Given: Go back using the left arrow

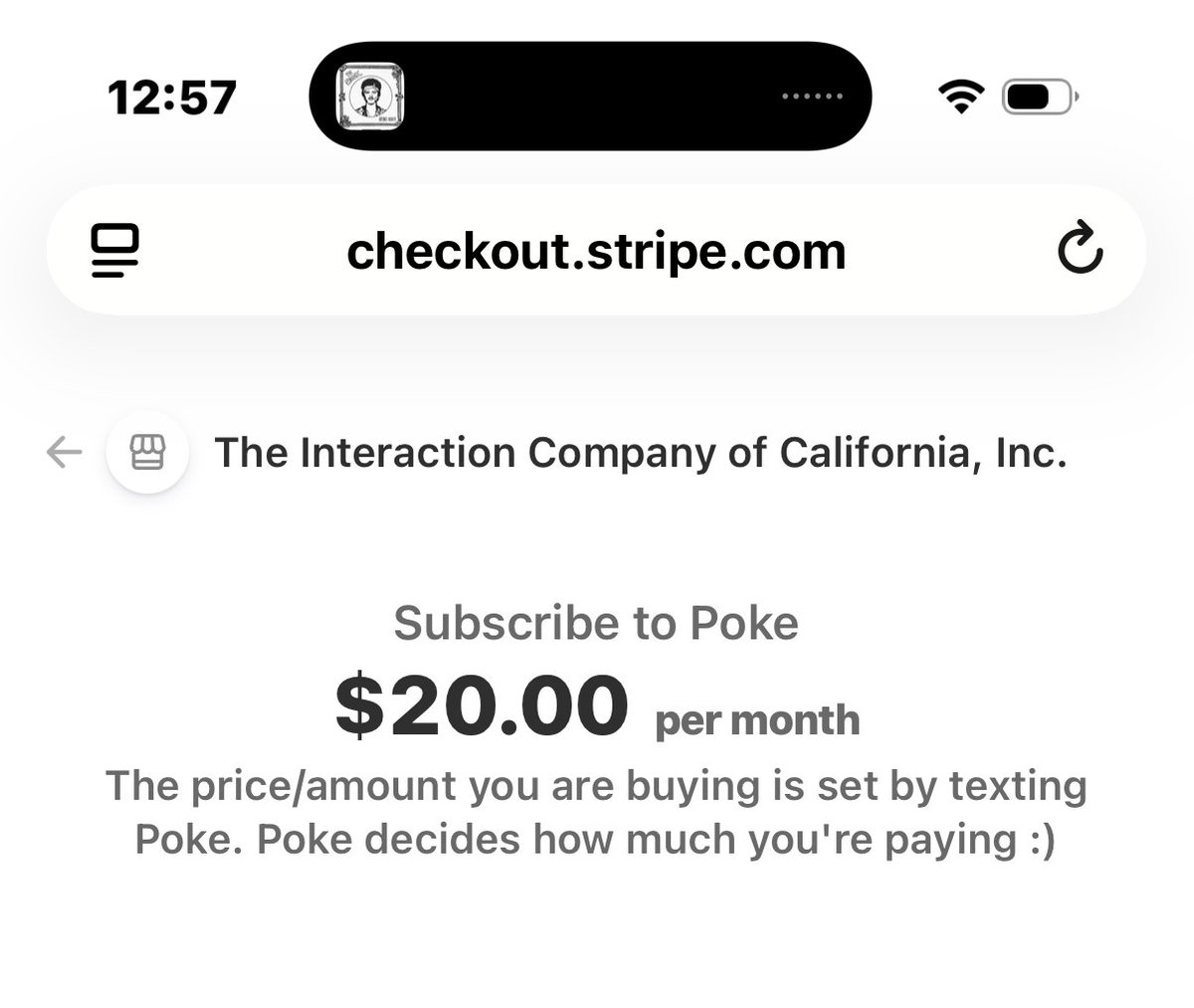Looking at the screenshot, I should 64,454.
